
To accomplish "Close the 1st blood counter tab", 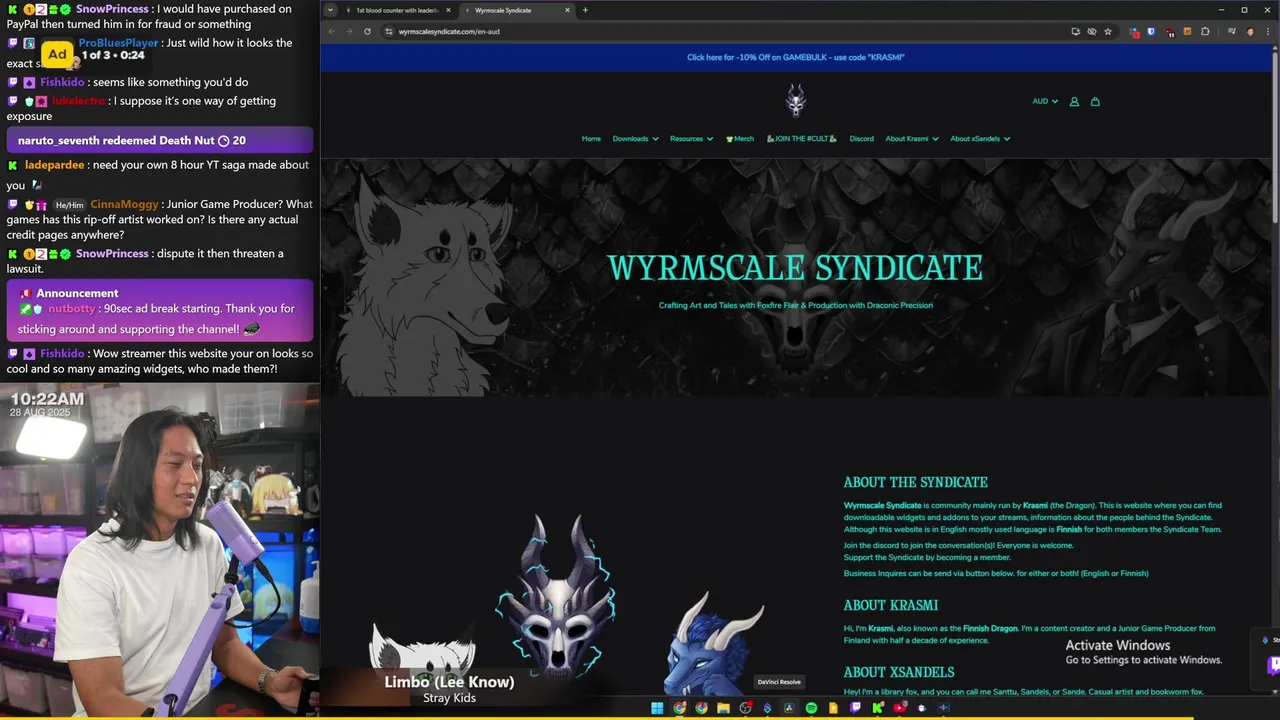I will point(448,10).
